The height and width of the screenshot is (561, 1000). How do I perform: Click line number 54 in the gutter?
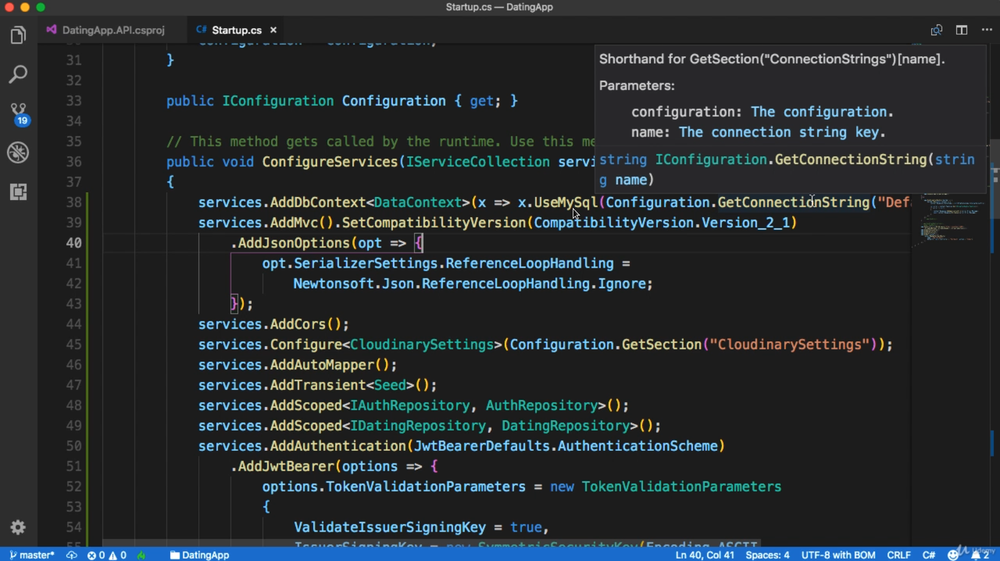click(x=73, y=527)
